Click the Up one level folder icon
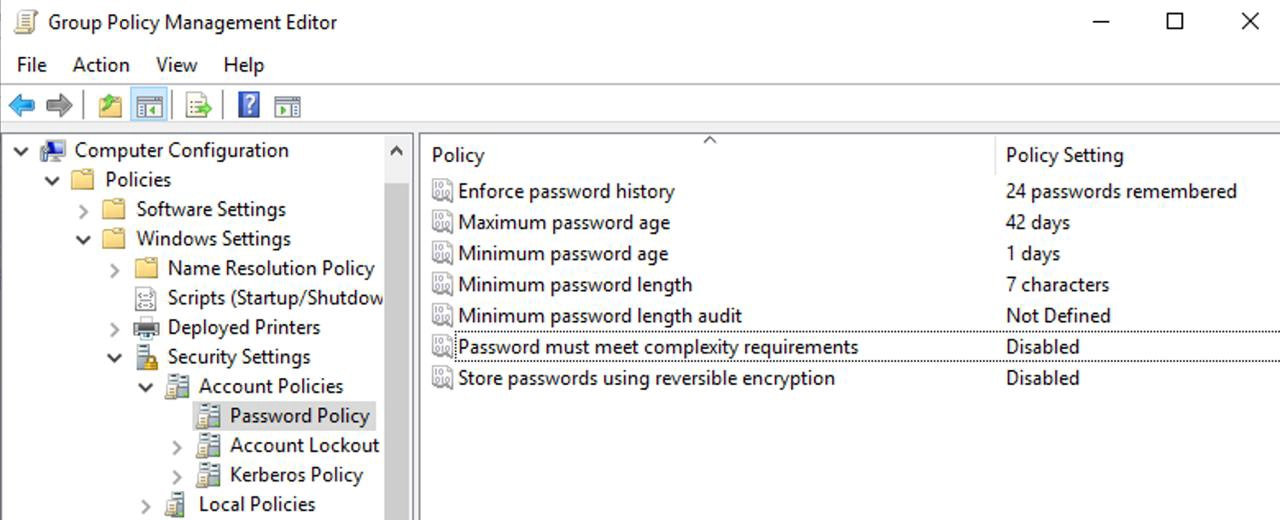 tap(110, 105)
